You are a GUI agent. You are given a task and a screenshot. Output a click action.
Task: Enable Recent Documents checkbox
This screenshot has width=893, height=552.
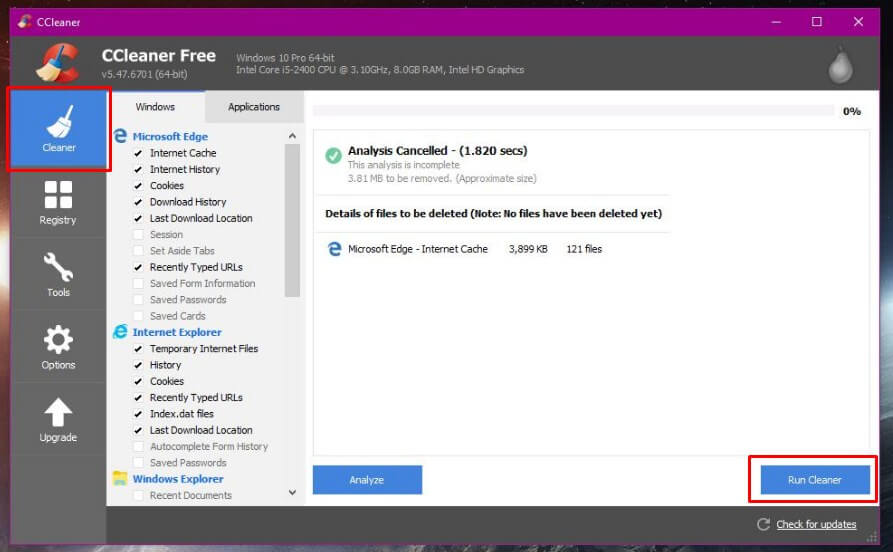[x=138, y=496]
